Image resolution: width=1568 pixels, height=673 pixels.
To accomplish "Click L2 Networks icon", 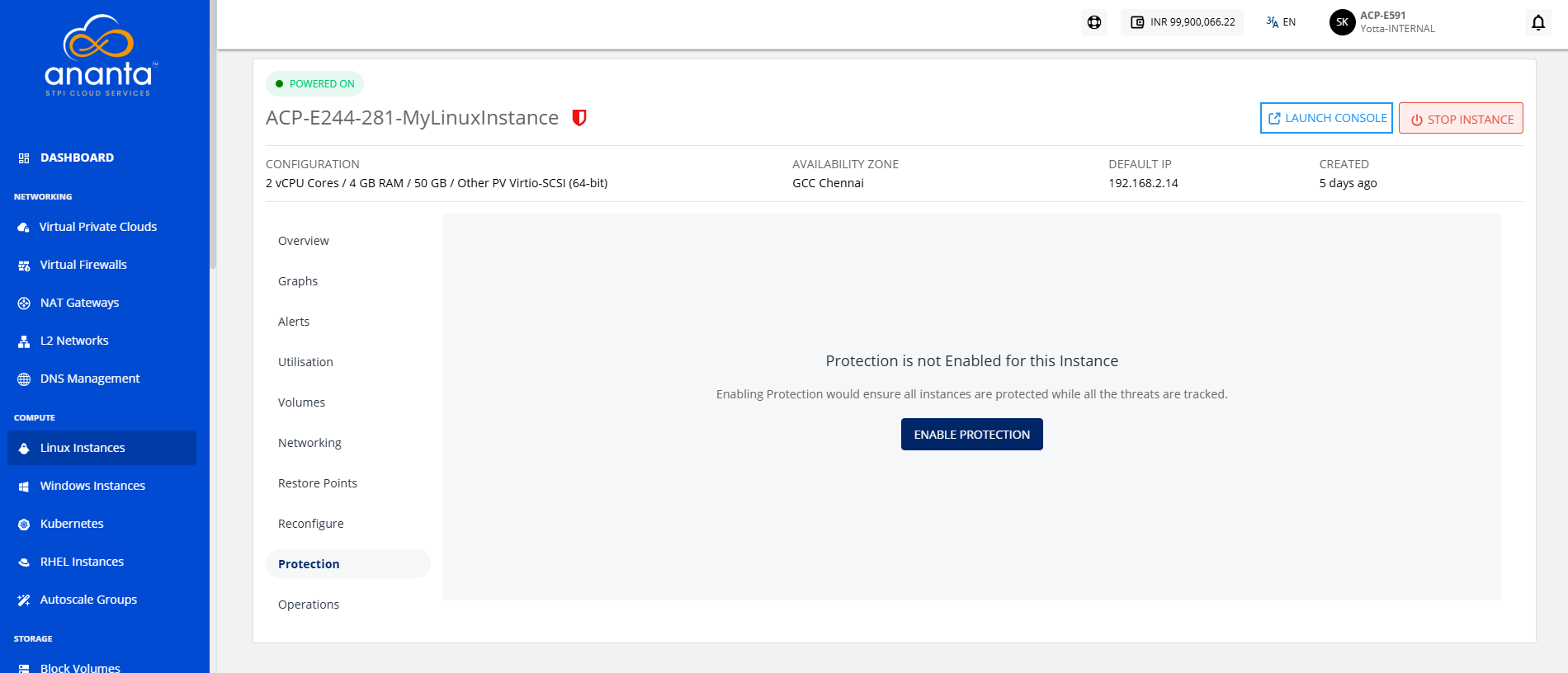I will pos(24,341).
